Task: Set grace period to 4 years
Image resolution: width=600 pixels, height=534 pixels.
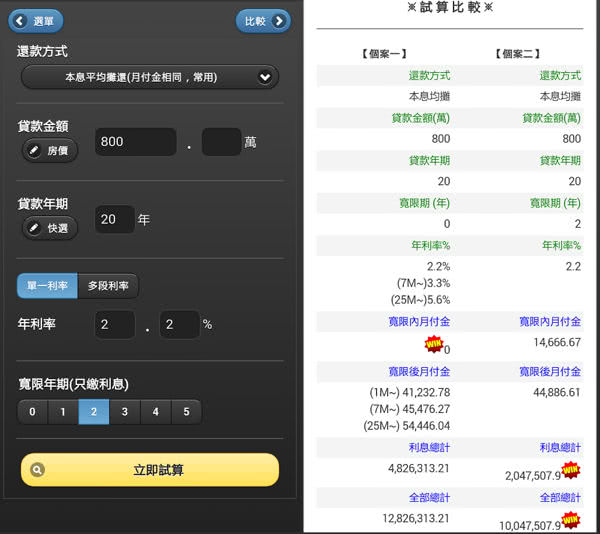Action: point(156,412)
